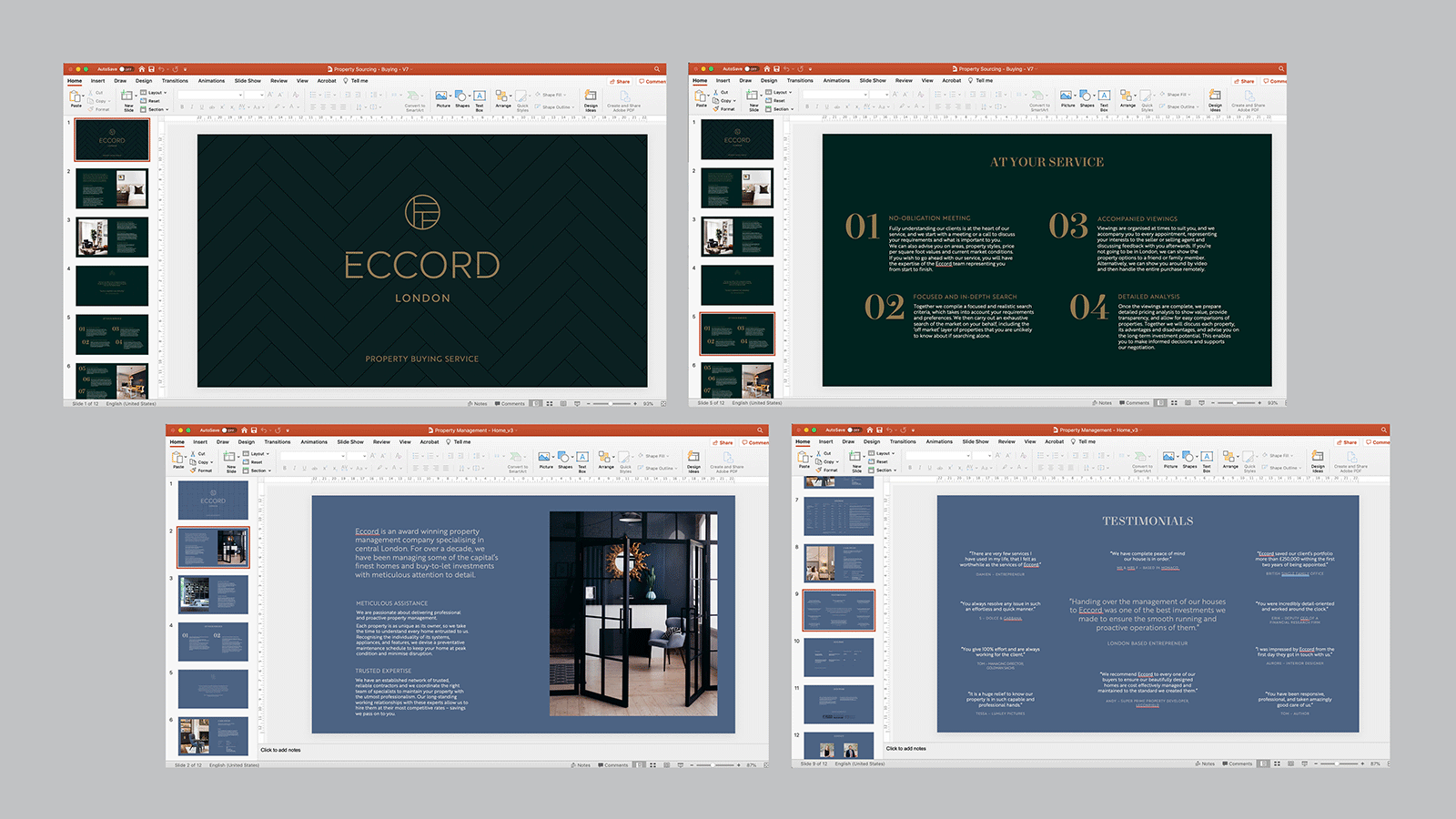Image resolution: width=1456 pixels, height=819 pixels.
Task: Open the Layout dropdown in the Testimonials window
Action: pos(882,452)
